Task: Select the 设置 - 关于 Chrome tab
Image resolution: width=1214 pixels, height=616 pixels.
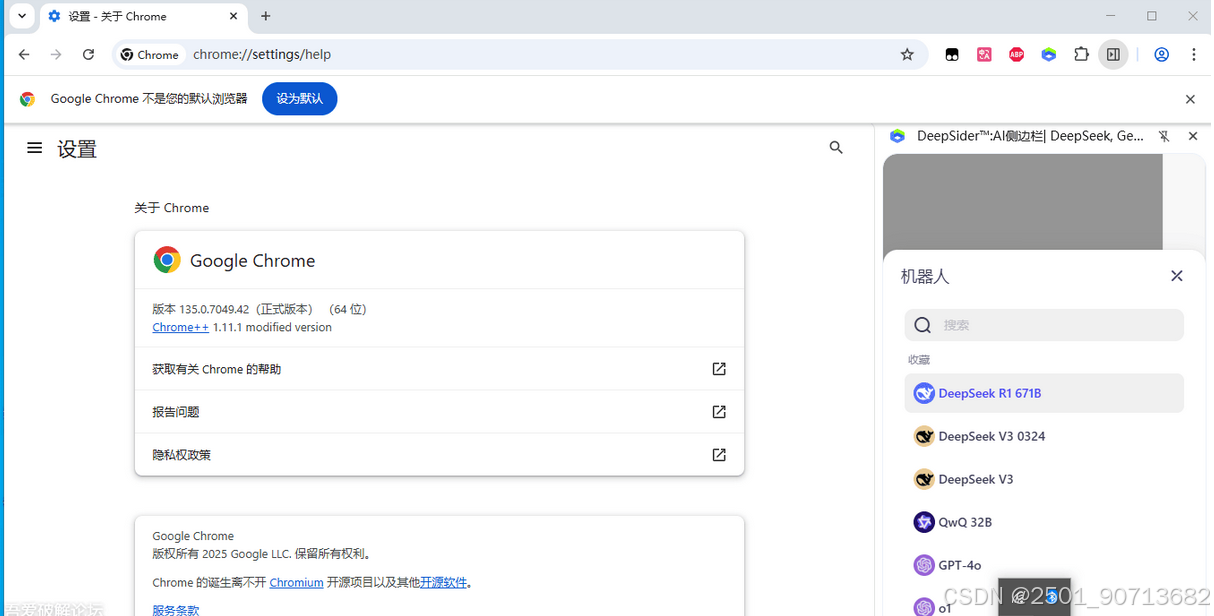Action: pos(143,16)
